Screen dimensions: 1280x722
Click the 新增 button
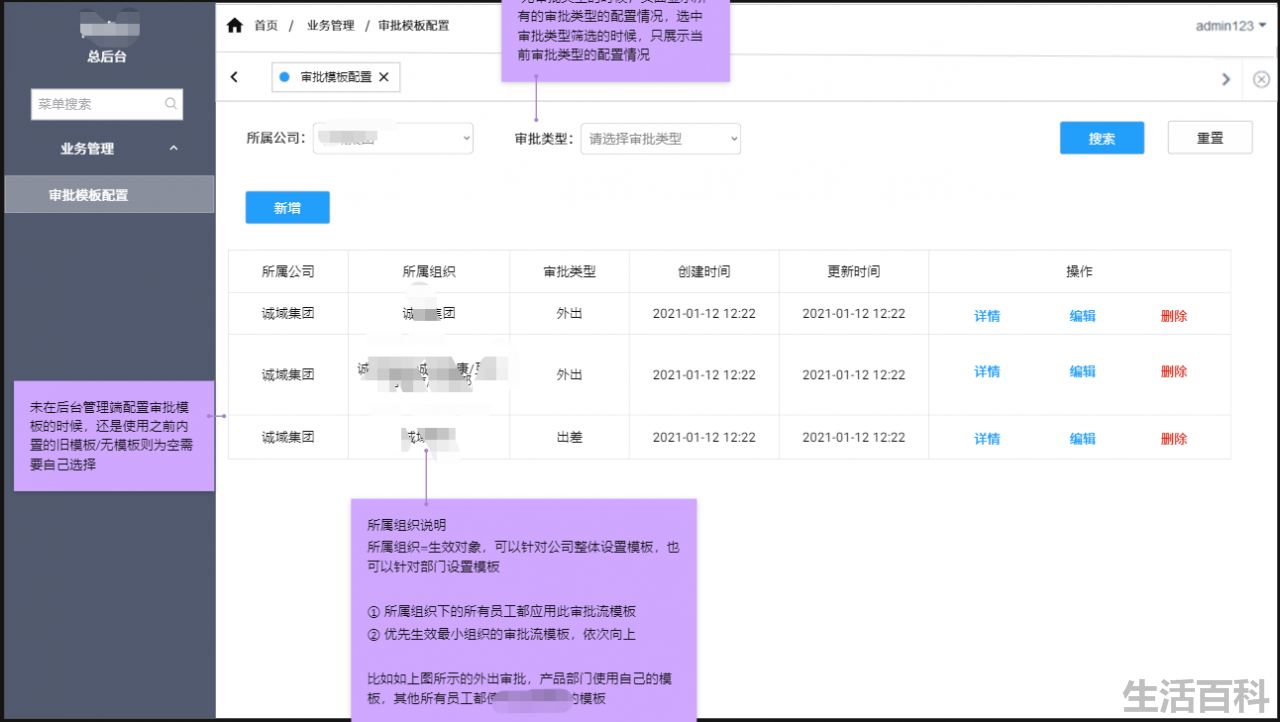pyautogui.click(x=287, y=207)
